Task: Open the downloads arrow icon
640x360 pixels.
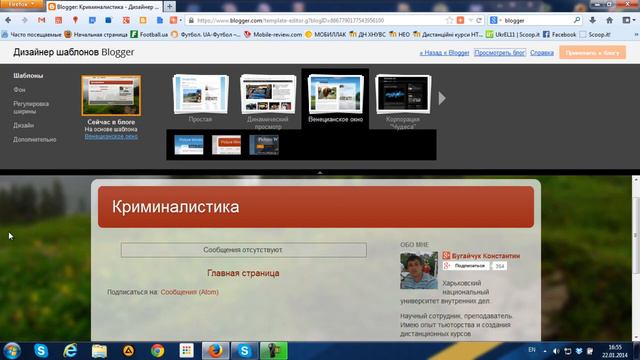Action: [592, 20]
